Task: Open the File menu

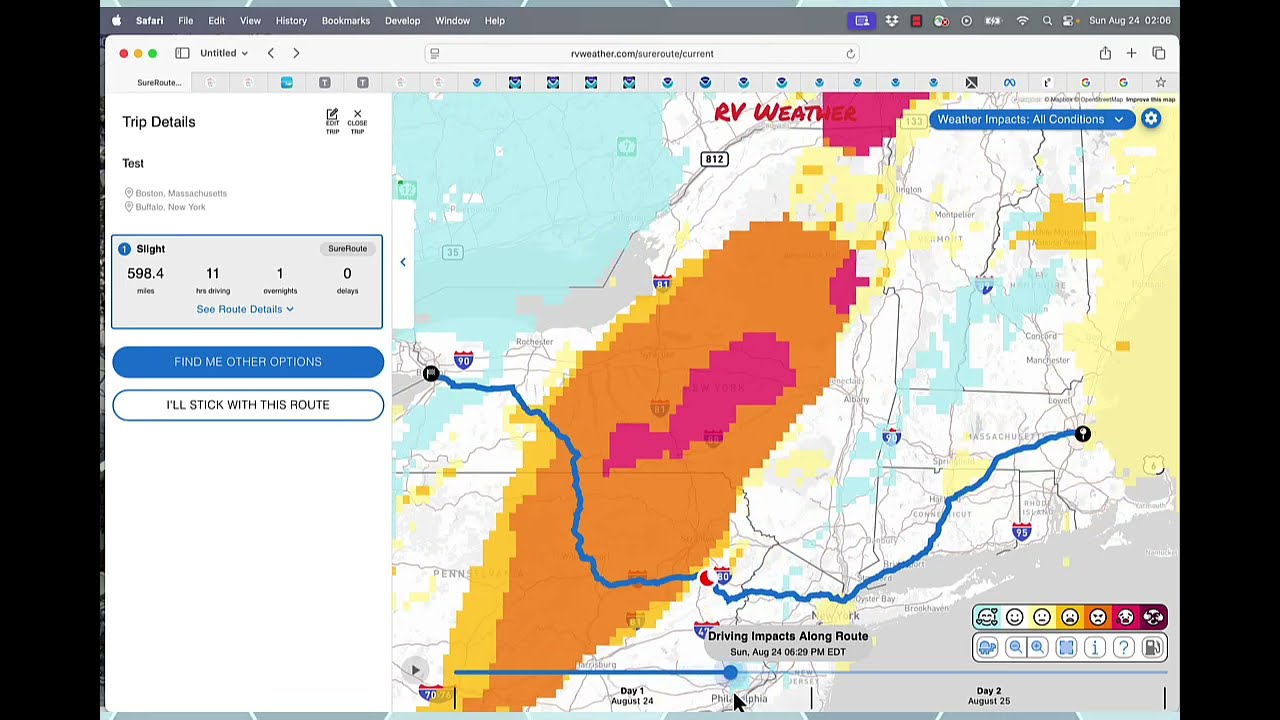Action: (186, 20)
